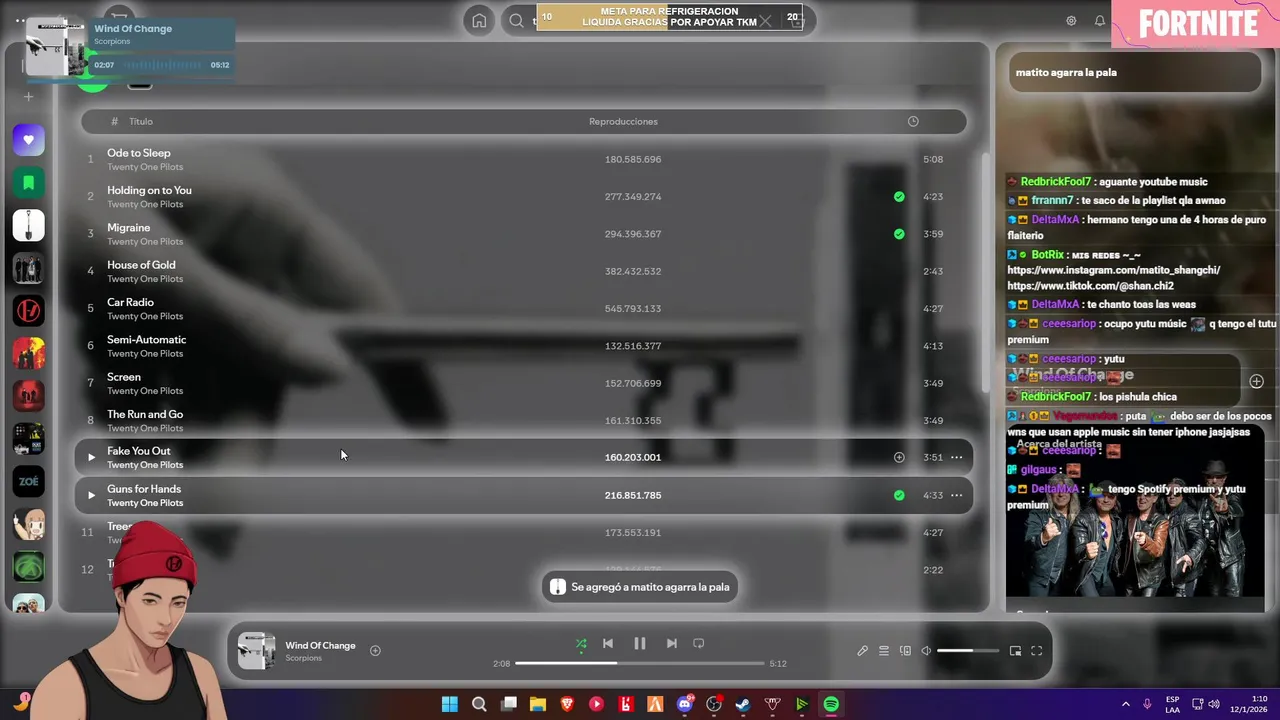1280x720 pixels.
Task: Toggle saved checkmark on Guns for Hands
Action: [899, 495]
